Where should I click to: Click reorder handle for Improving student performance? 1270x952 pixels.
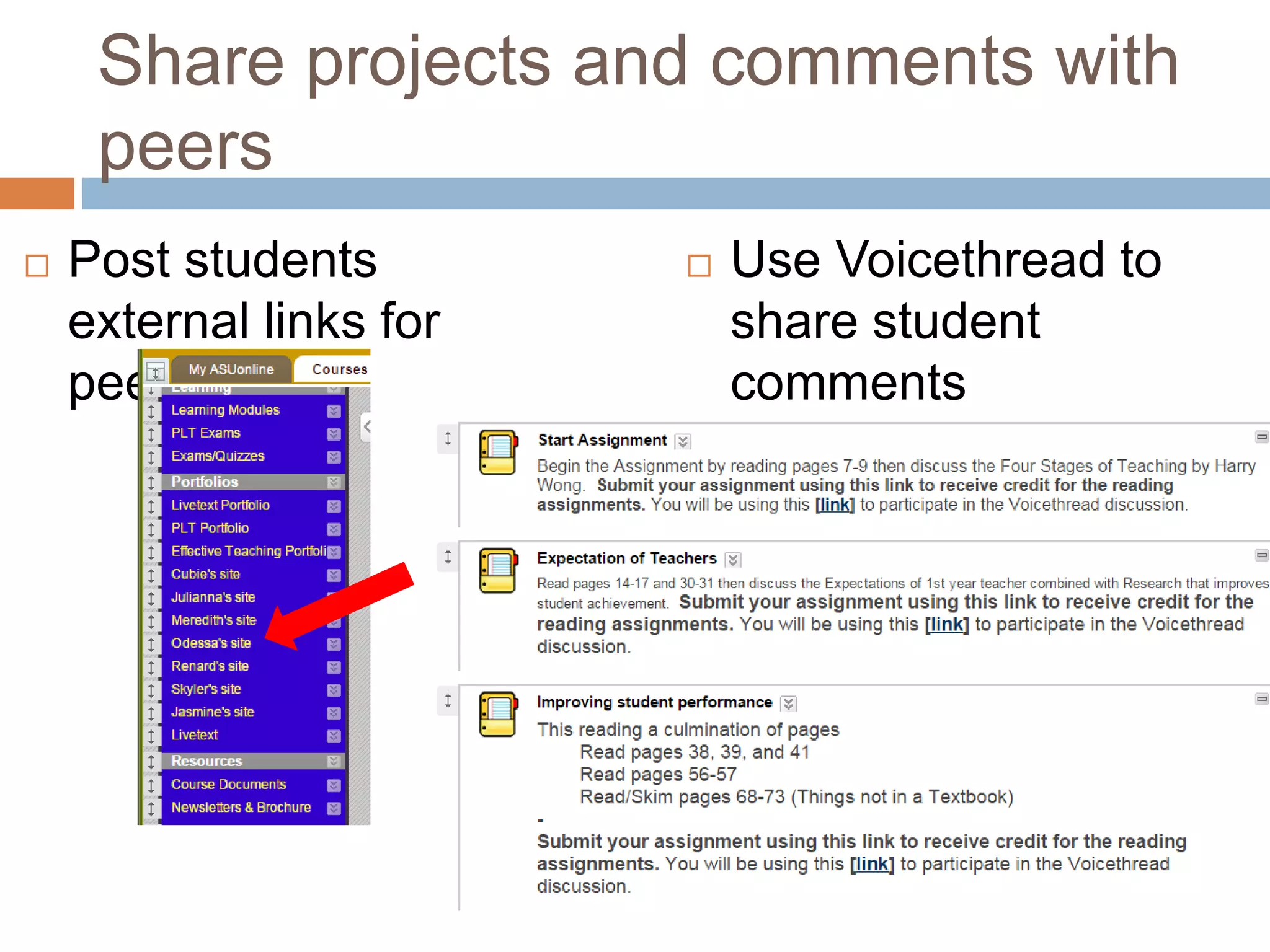(x=448, y=700)
